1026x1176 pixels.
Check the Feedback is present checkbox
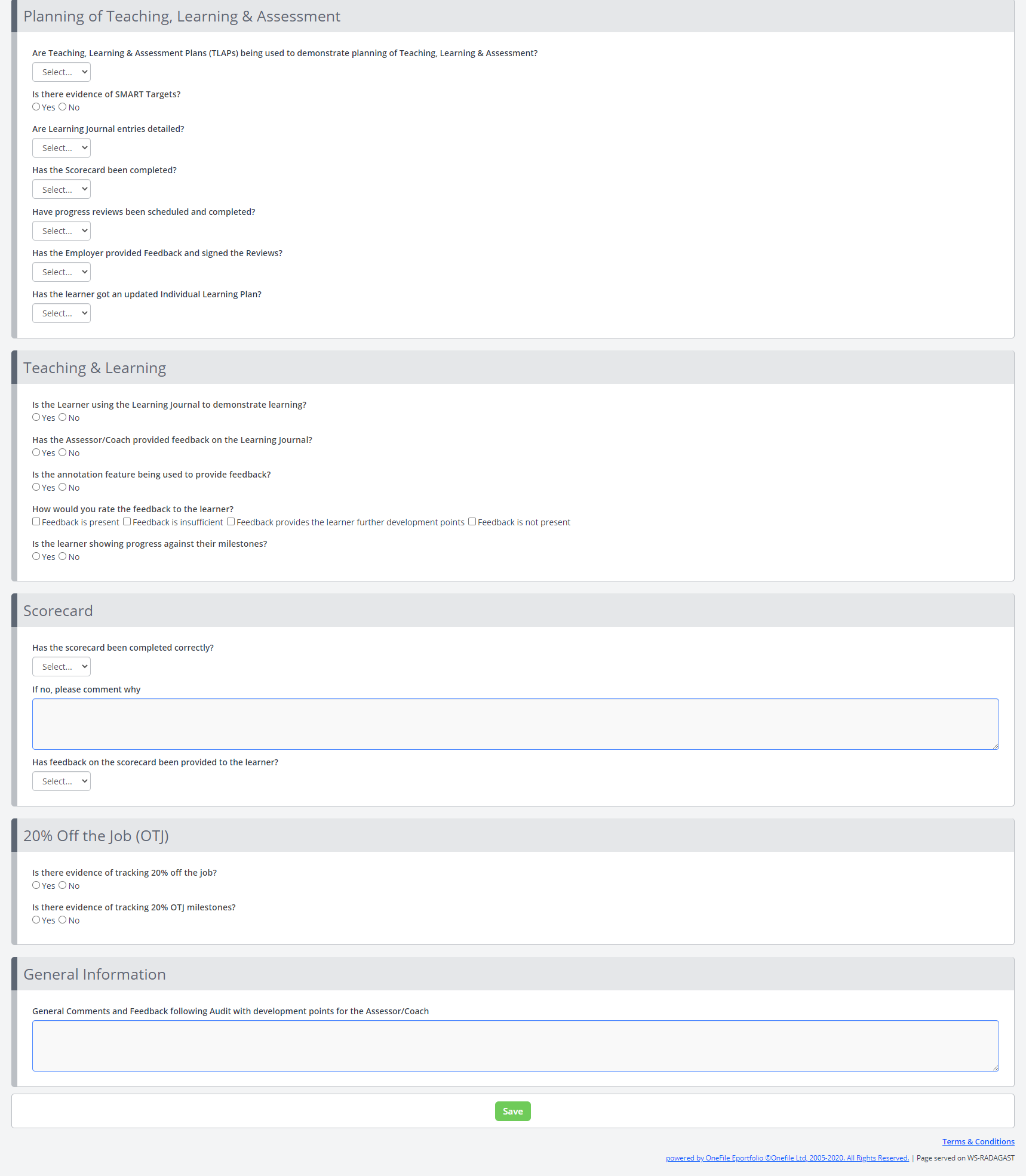tap(36, 522)
